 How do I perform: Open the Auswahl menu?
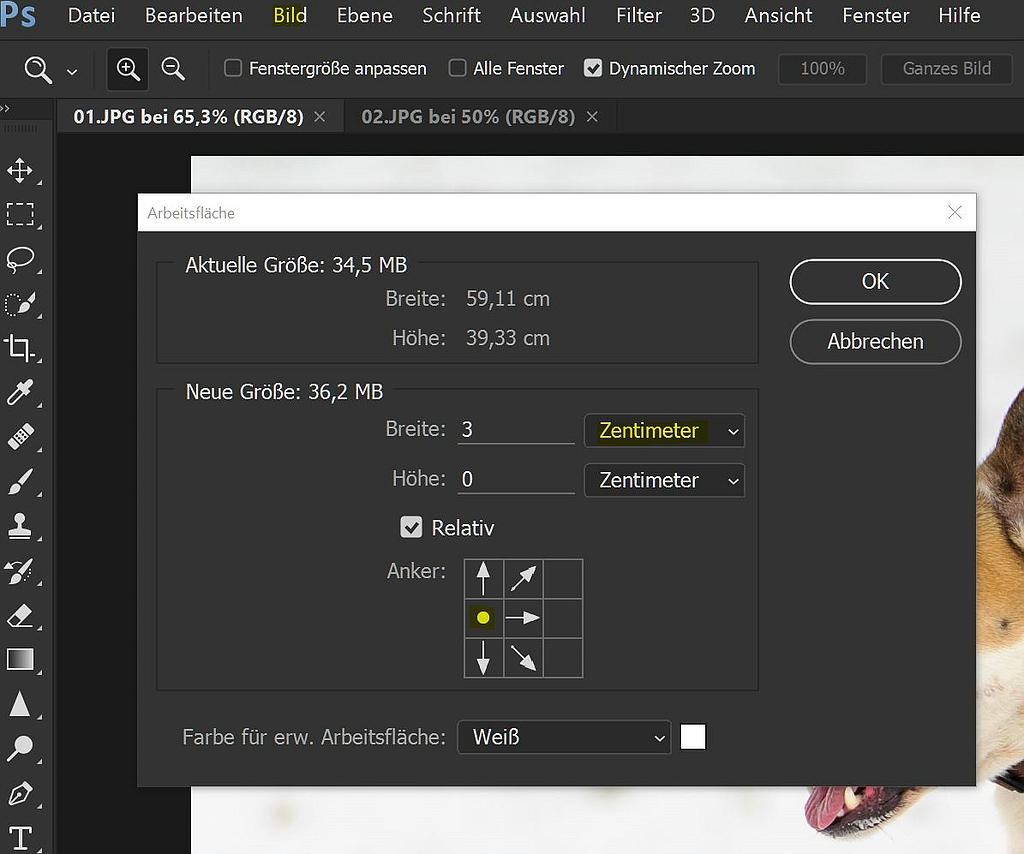point(548,15)
